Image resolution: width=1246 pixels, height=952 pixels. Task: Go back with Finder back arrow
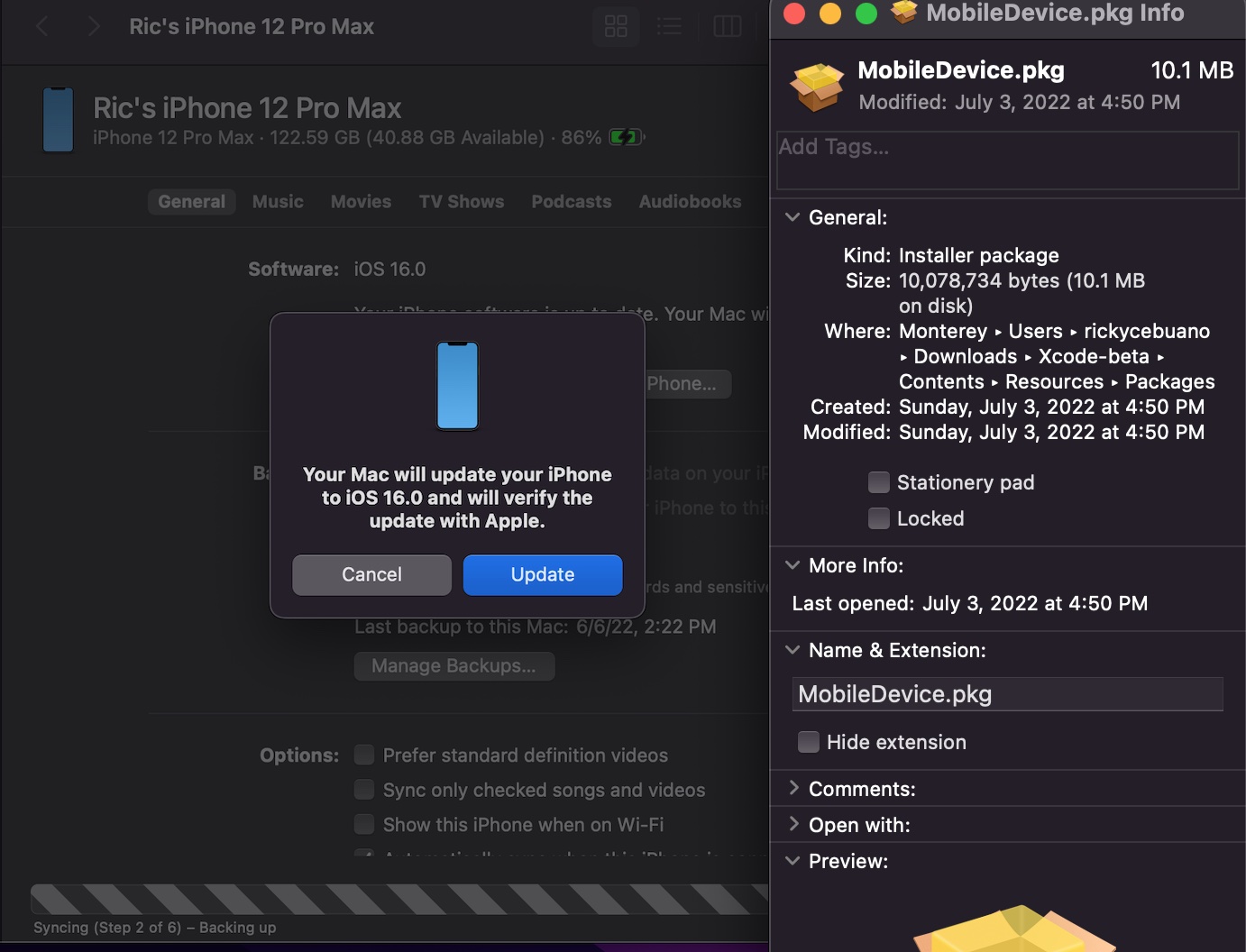(41, 27)
